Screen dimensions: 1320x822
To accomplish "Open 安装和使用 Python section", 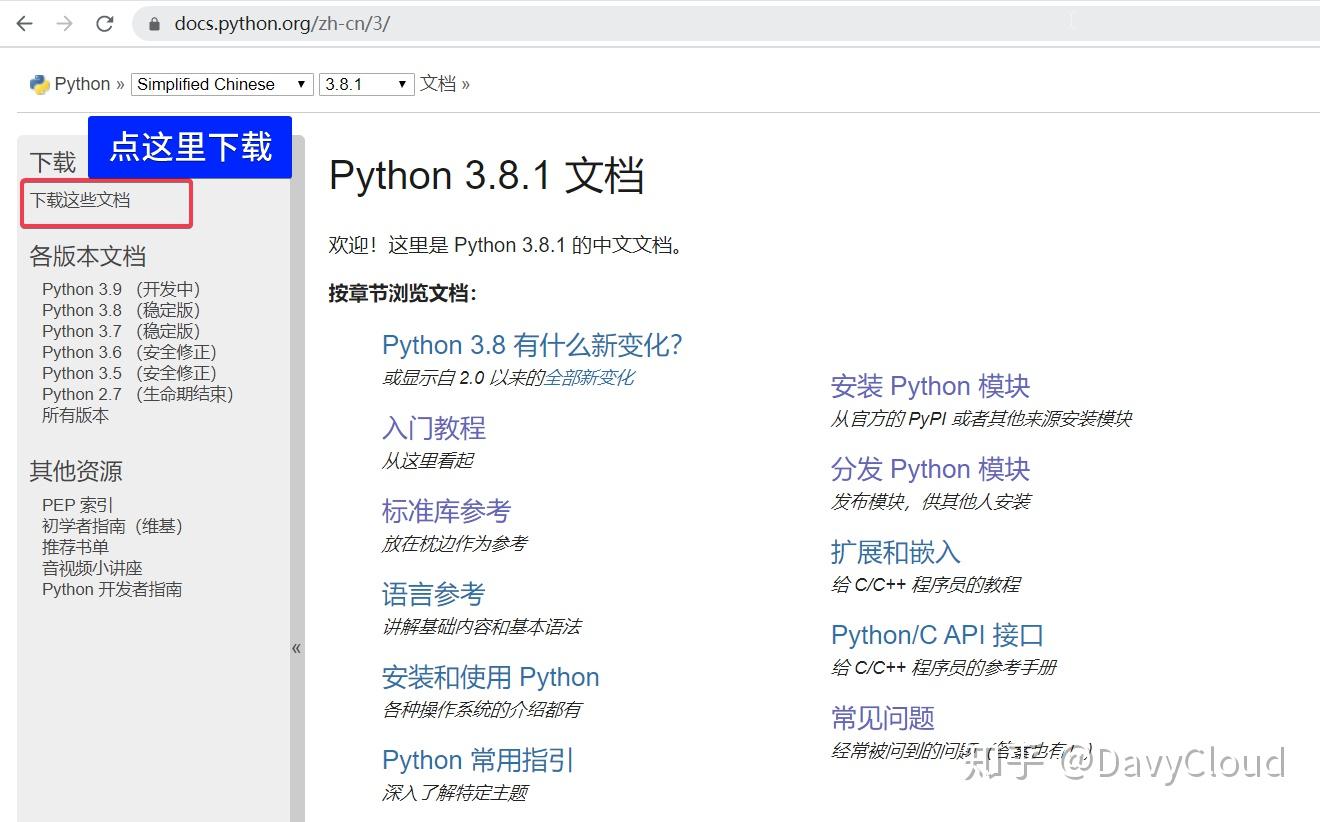I will tap(491, 677).
